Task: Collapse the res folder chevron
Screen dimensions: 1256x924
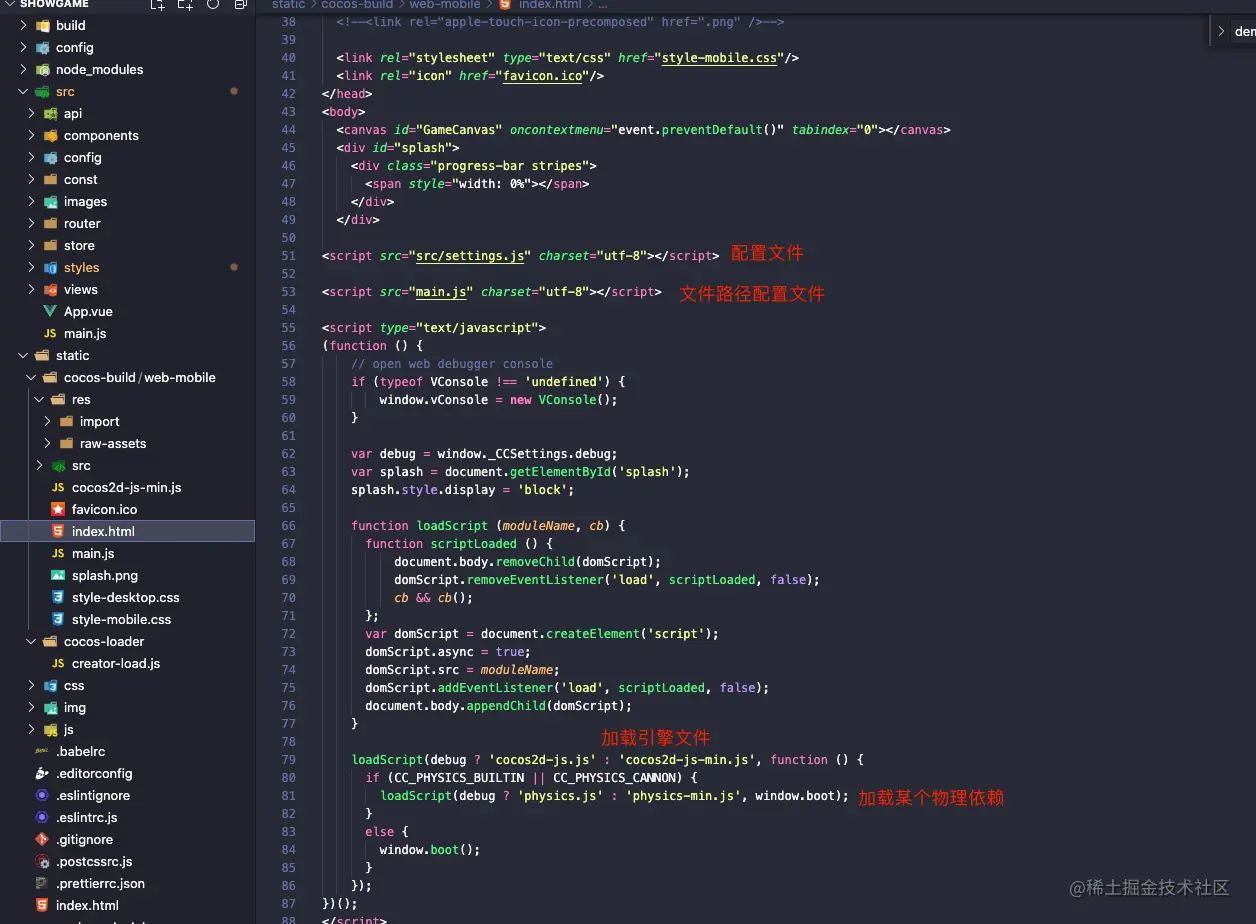Action: click(40, 399)
